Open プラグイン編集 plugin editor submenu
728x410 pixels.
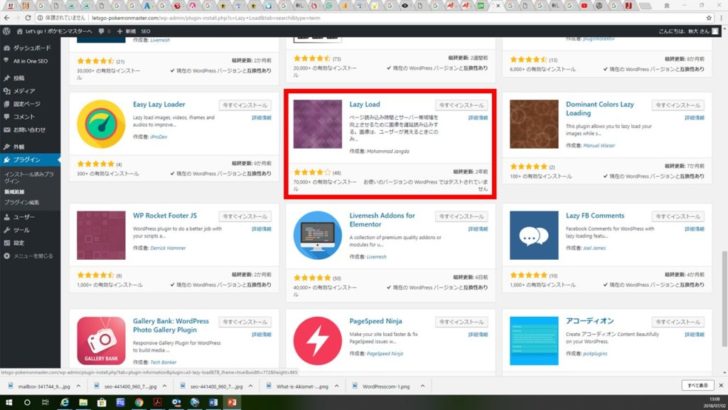21,202
